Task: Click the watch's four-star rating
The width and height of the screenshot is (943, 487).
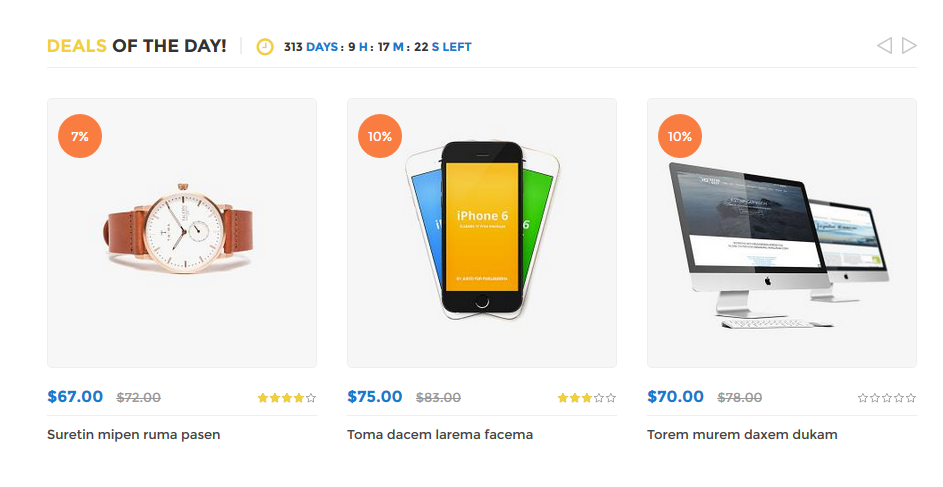Action: [x=286, y=398]
